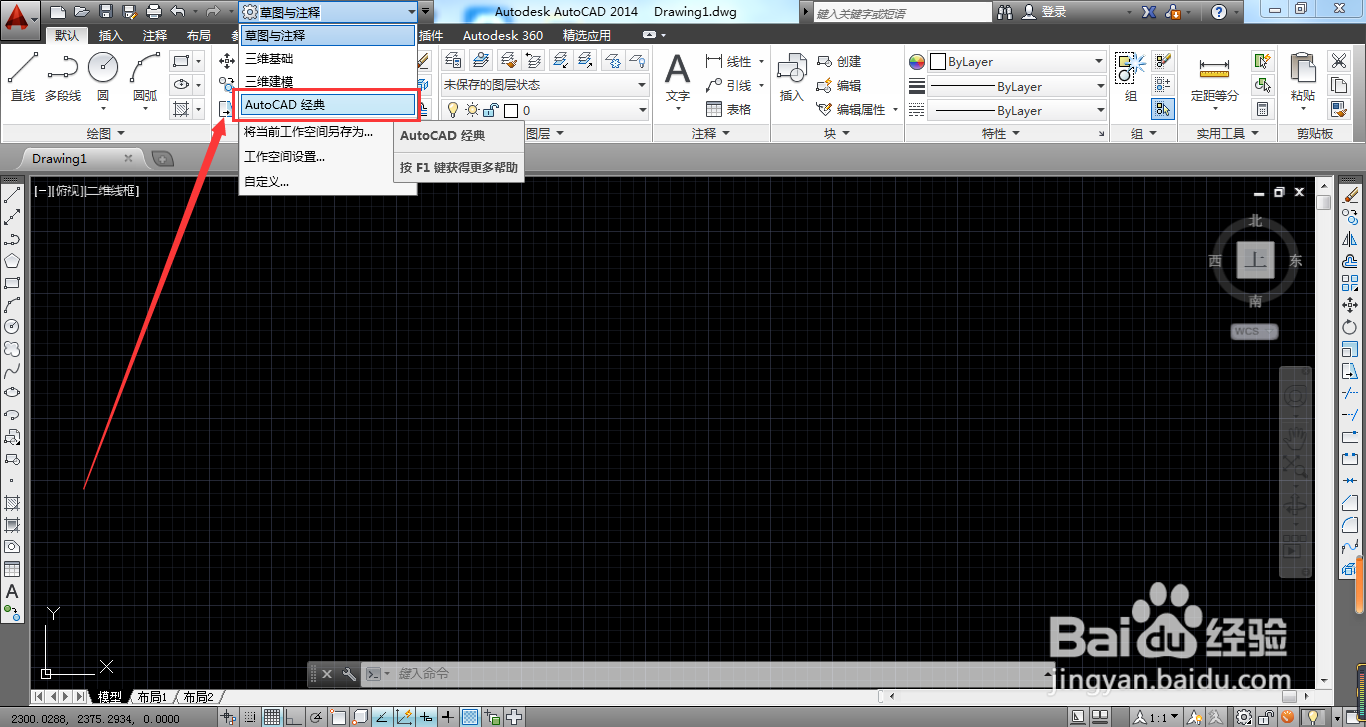Click the Open folder icon in quick access

coord(82,12)
